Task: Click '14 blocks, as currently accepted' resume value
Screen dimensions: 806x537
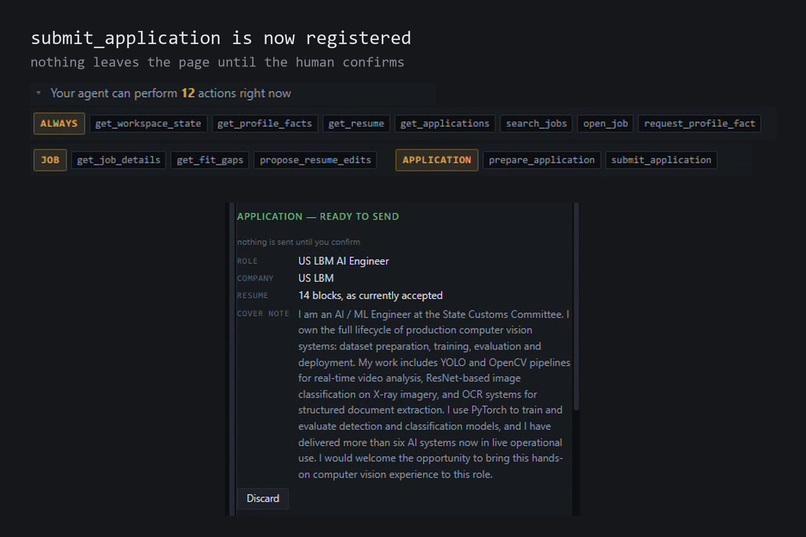Action: point(370,295)
